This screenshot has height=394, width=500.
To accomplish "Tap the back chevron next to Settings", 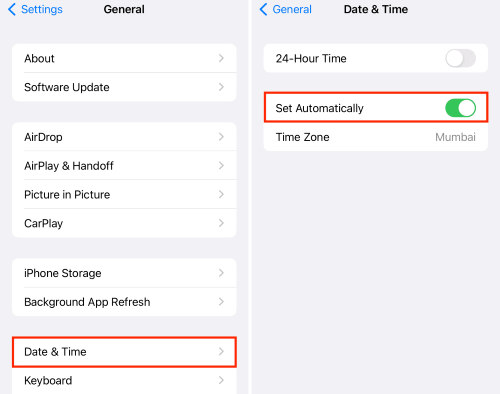I will 12,9.
